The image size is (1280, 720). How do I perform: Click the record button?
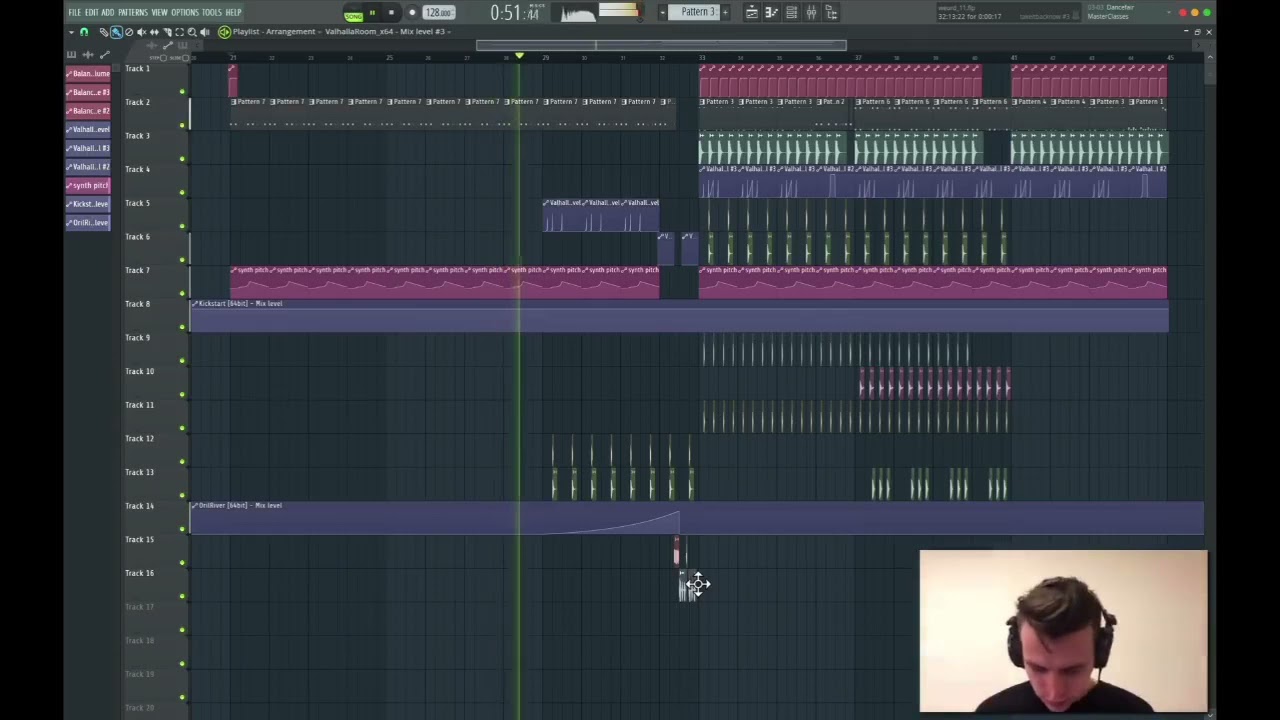[x=412, y=13]
